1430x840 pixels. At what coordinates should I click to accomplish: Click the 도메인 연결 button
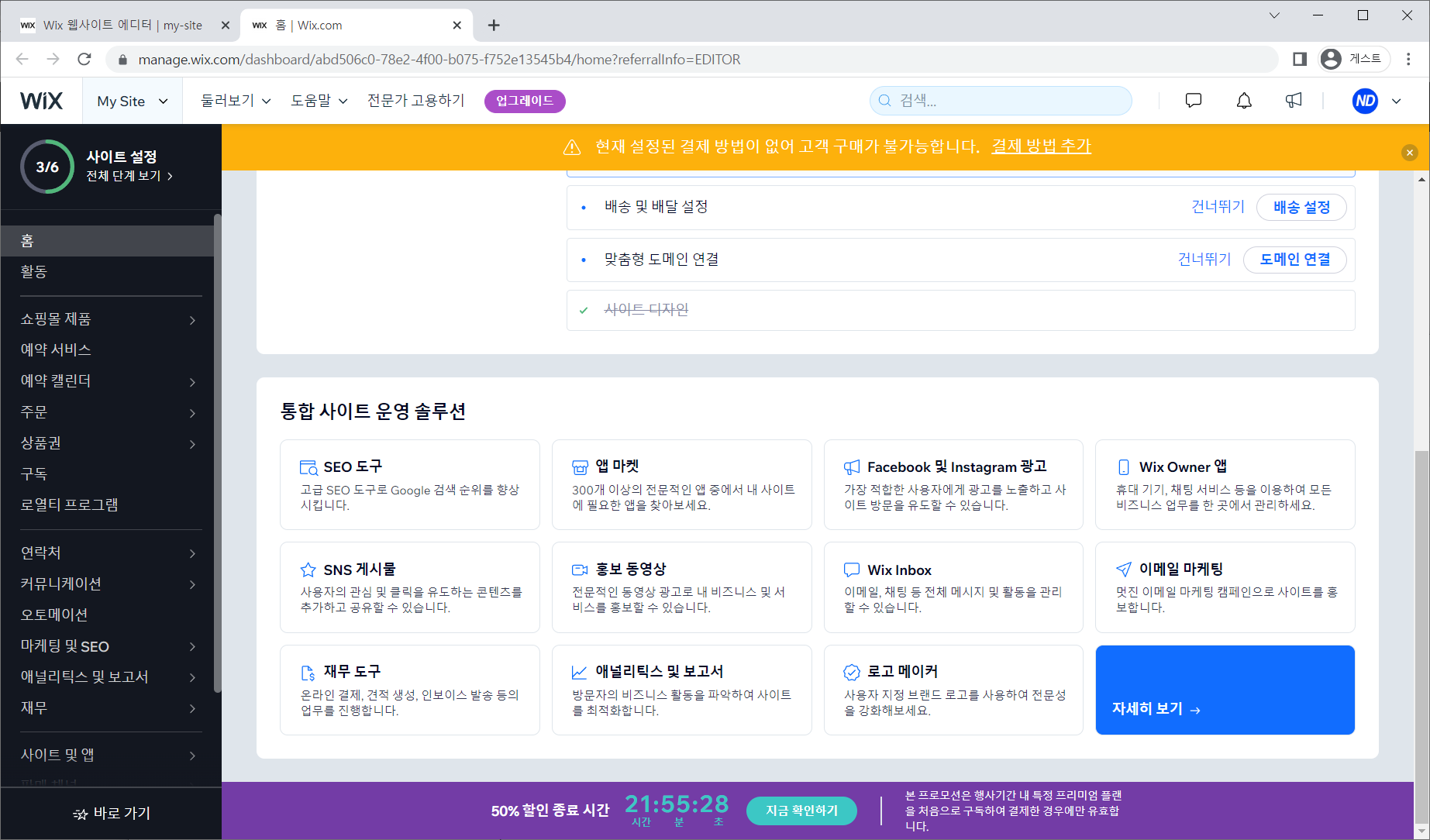(x=1294, y=260)
